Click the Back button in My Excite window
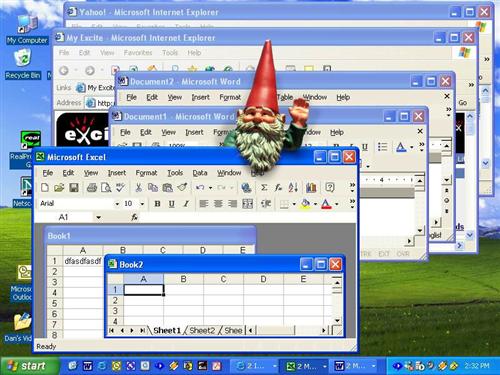 tap(64, 70)
